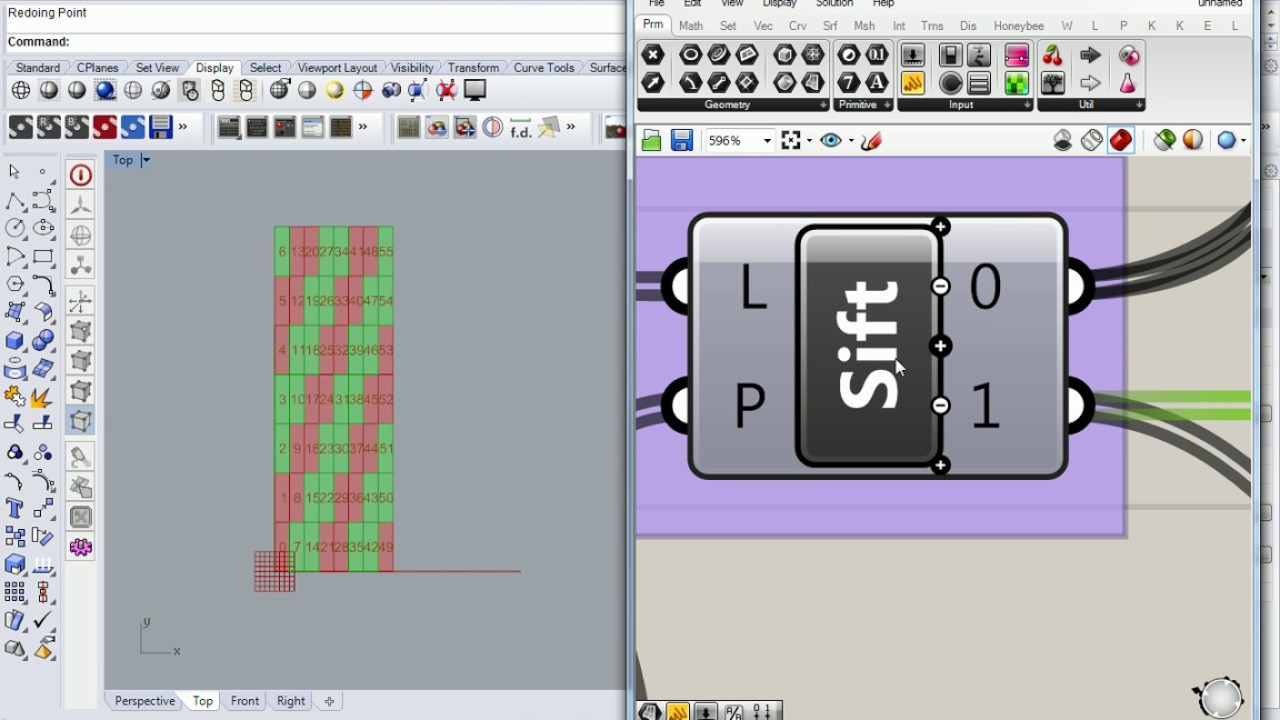The width and height of the screenshot is (1280, 720).
Task: Click the tree icon in Util panel
Action: coord(1052,83)
